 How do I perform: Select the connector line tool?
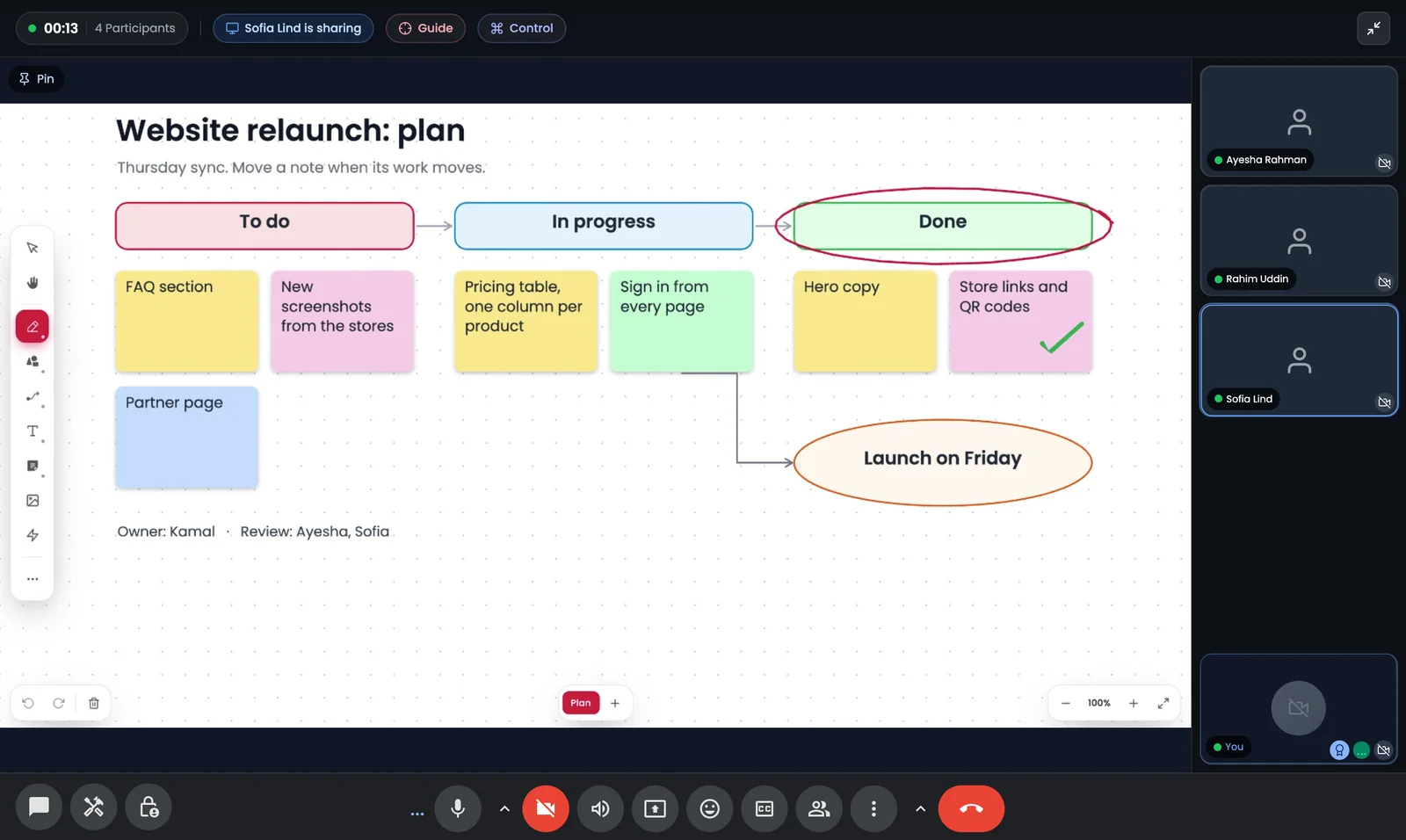pos(33,396)
